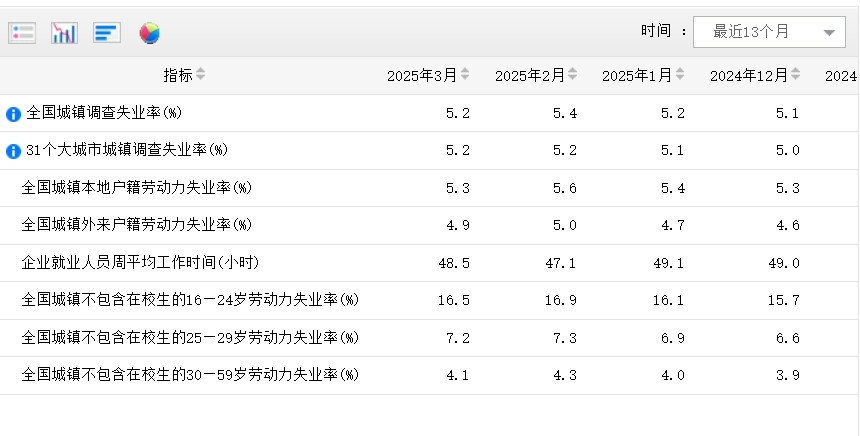Sort the 2025年1月 column
The image size is (860, 436).
680,75
